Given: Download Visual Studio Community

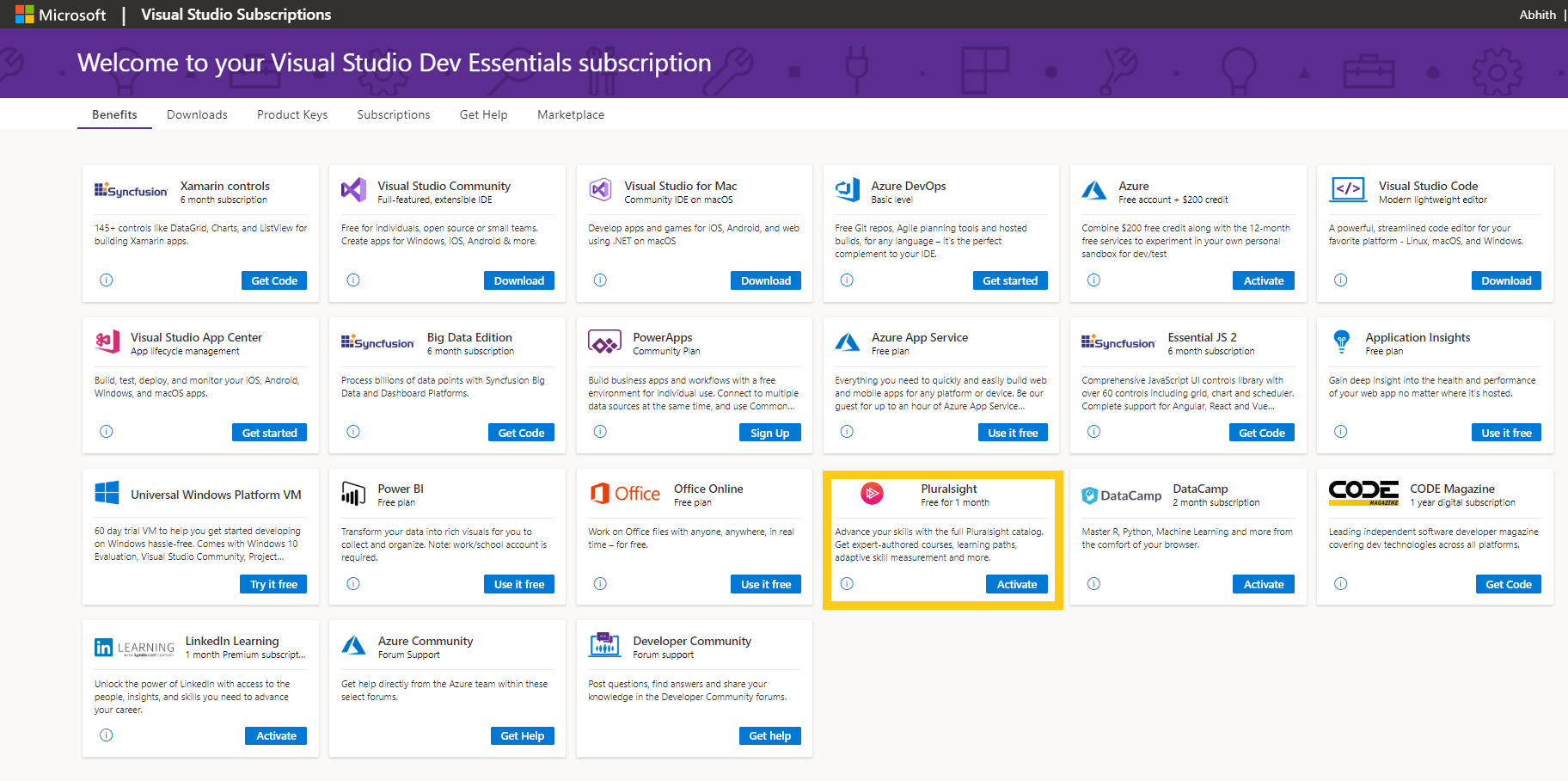Looking at the screenshot, I should pos(519,280).
